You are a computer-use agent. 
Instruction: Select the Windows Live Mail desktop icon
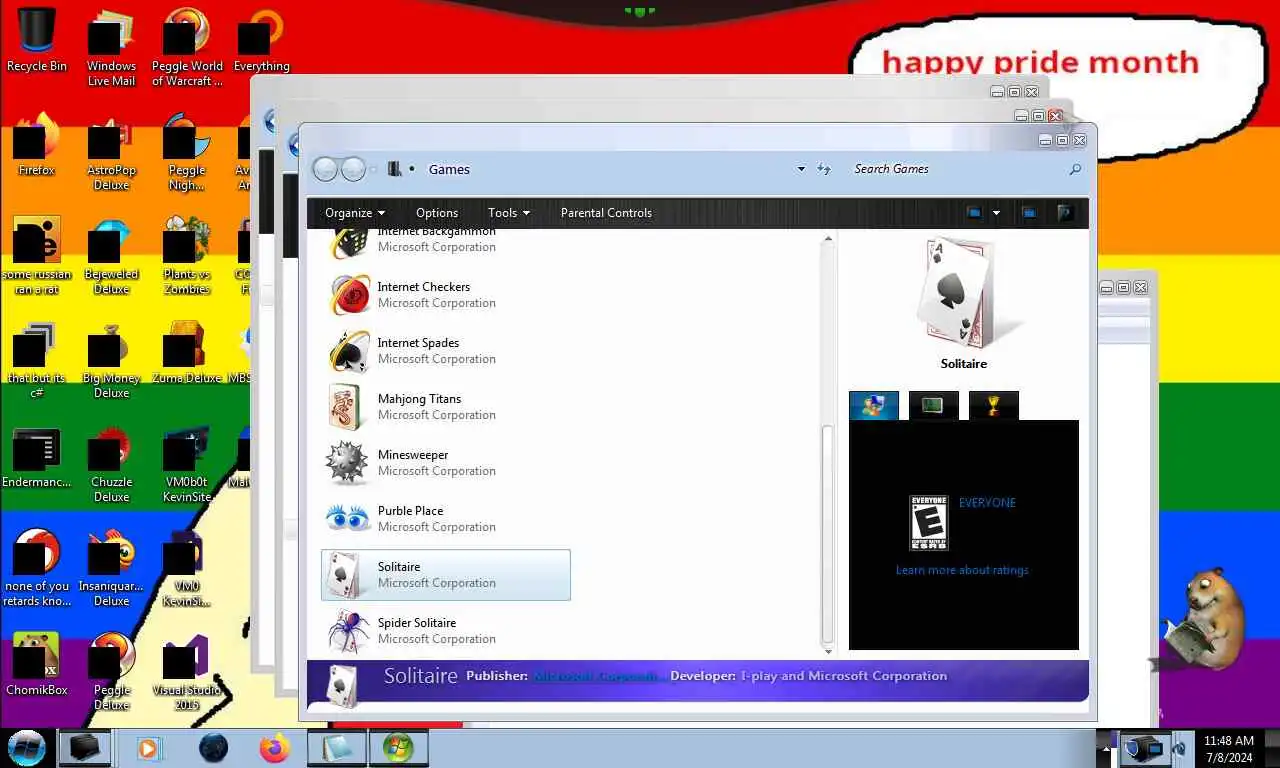[111, 48]
